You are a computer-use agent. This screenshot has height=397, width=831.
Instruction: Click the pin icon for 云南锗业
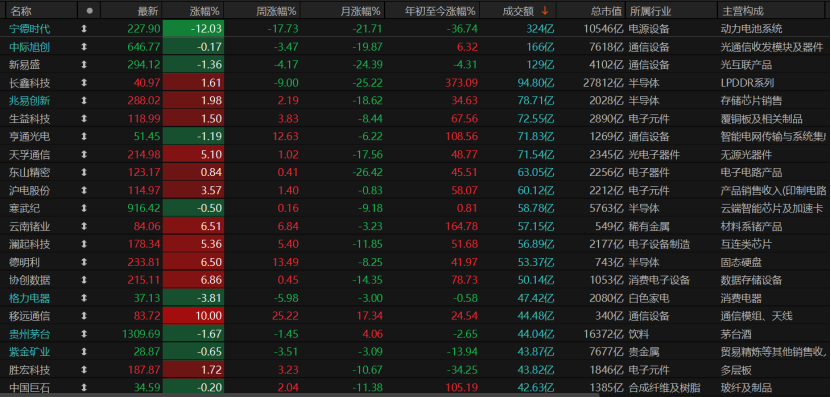[84, 226]
